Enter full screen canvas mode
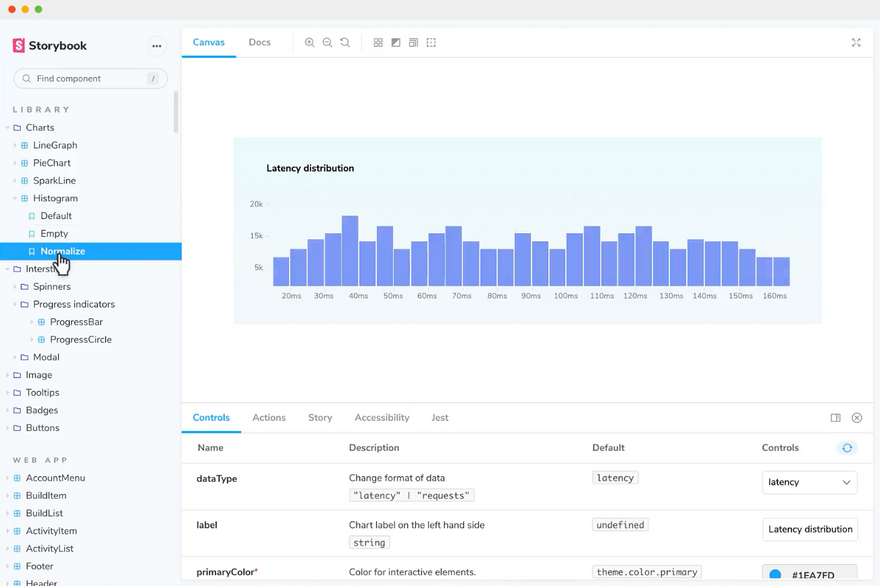 tap(856, 43)
